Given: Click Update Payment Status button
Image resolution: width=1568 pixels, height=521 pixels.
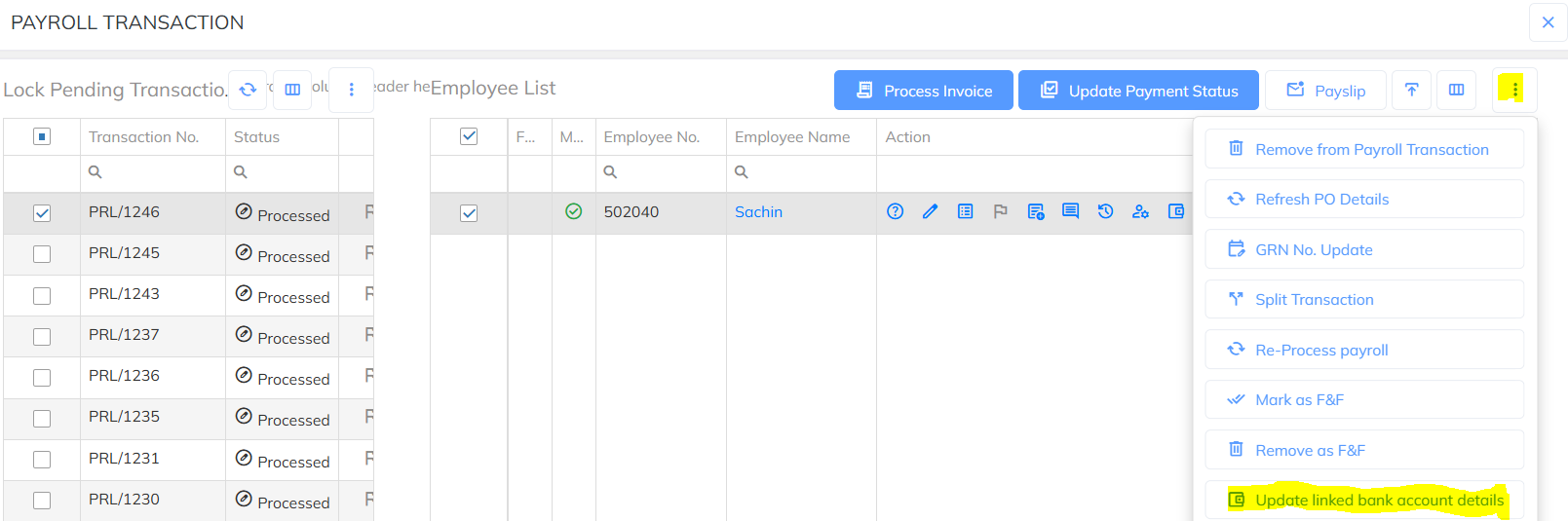Looking at the screenshot, I should click(1138, 91).
